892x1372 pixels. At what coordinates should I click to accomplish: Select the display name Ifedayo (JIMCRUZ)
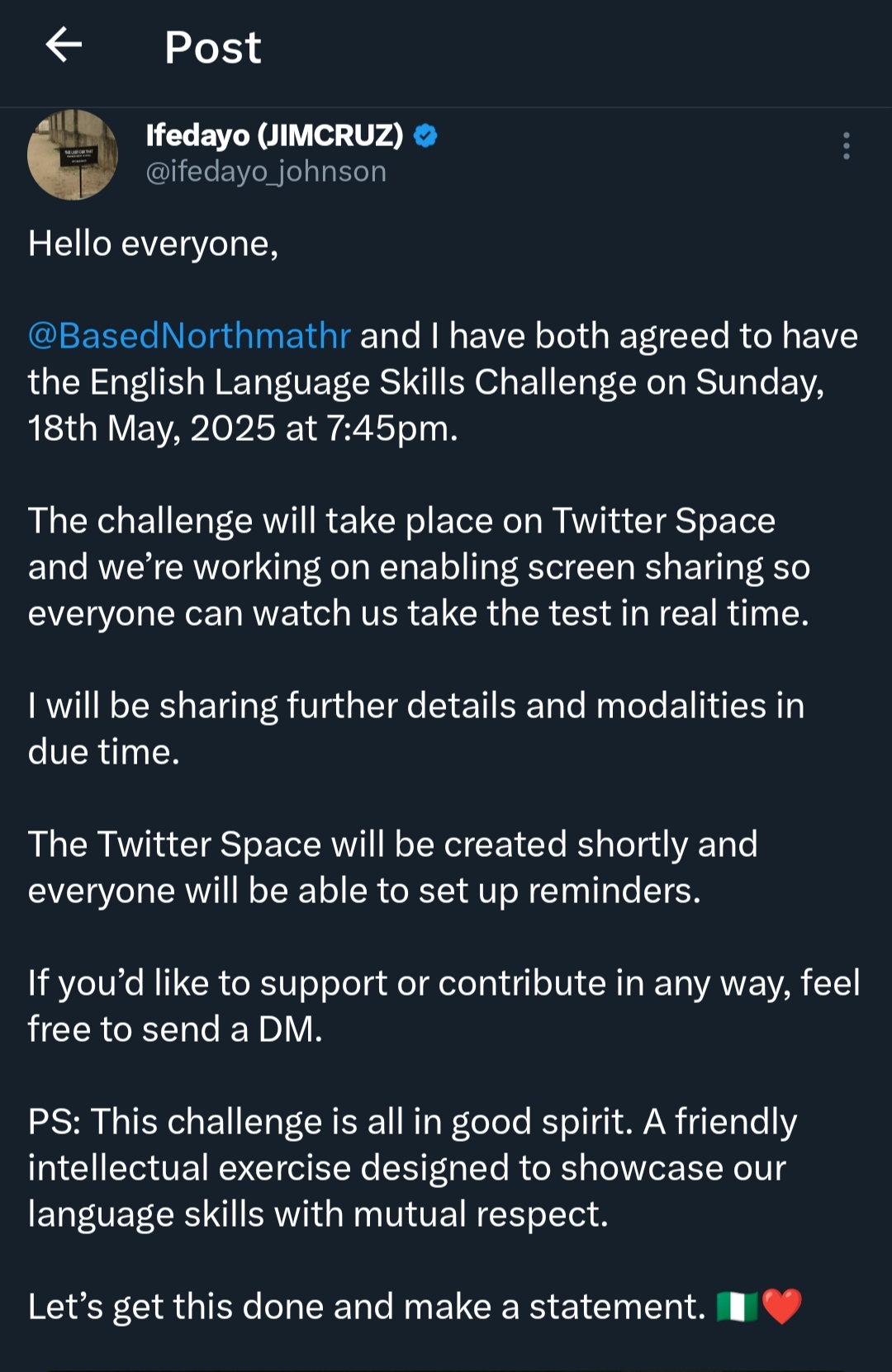pyautogui.click(x=274, y=135)
